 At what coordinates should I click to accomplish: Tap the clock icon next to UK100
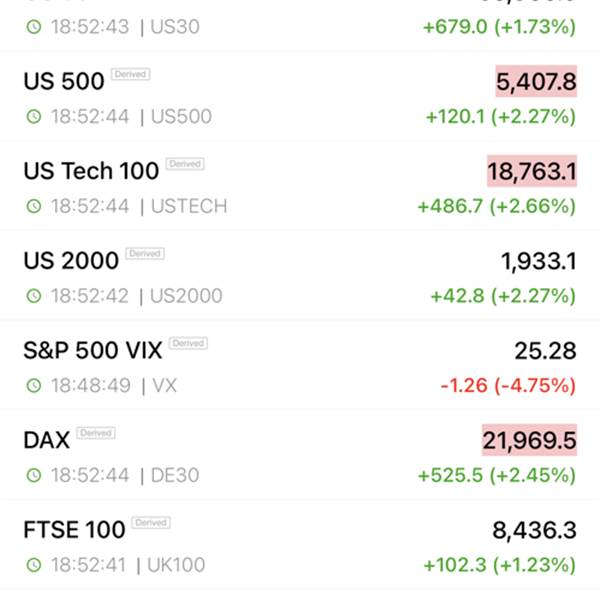[x=34, y=565]
